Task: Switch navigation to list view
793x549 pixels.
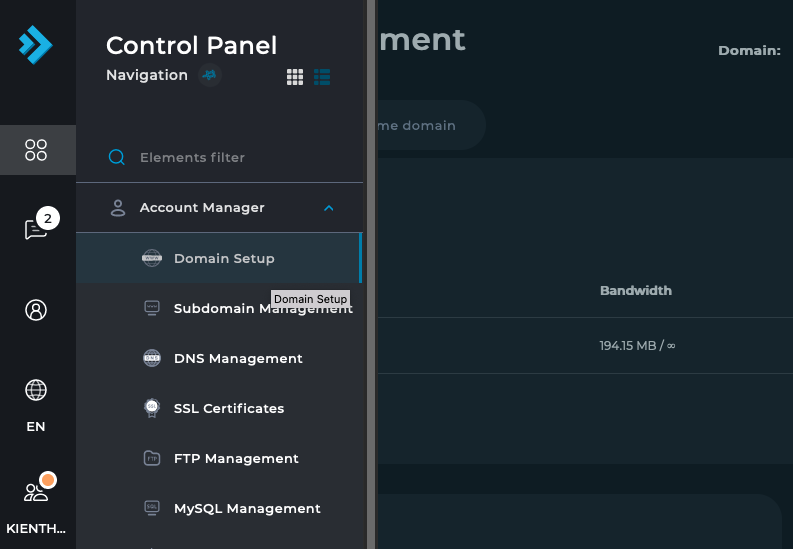Action: click(322, 77)
